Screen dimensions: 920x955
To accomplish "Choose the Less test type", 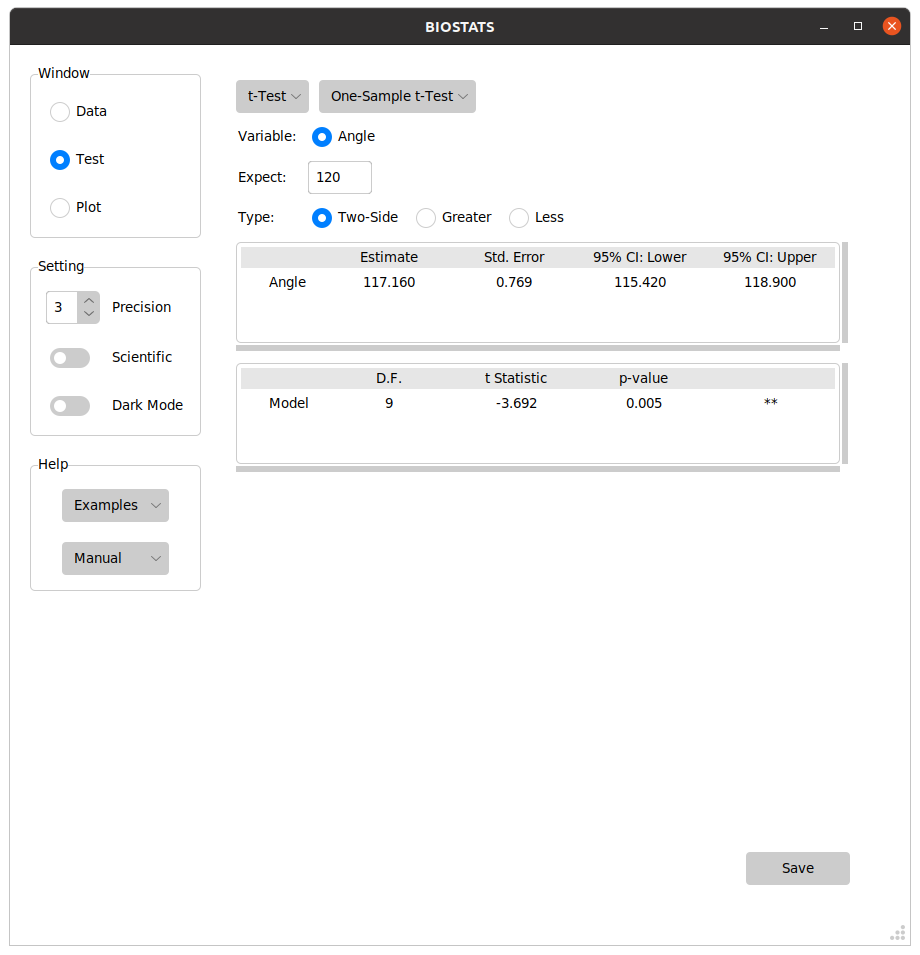I will (x=519, y=218).
